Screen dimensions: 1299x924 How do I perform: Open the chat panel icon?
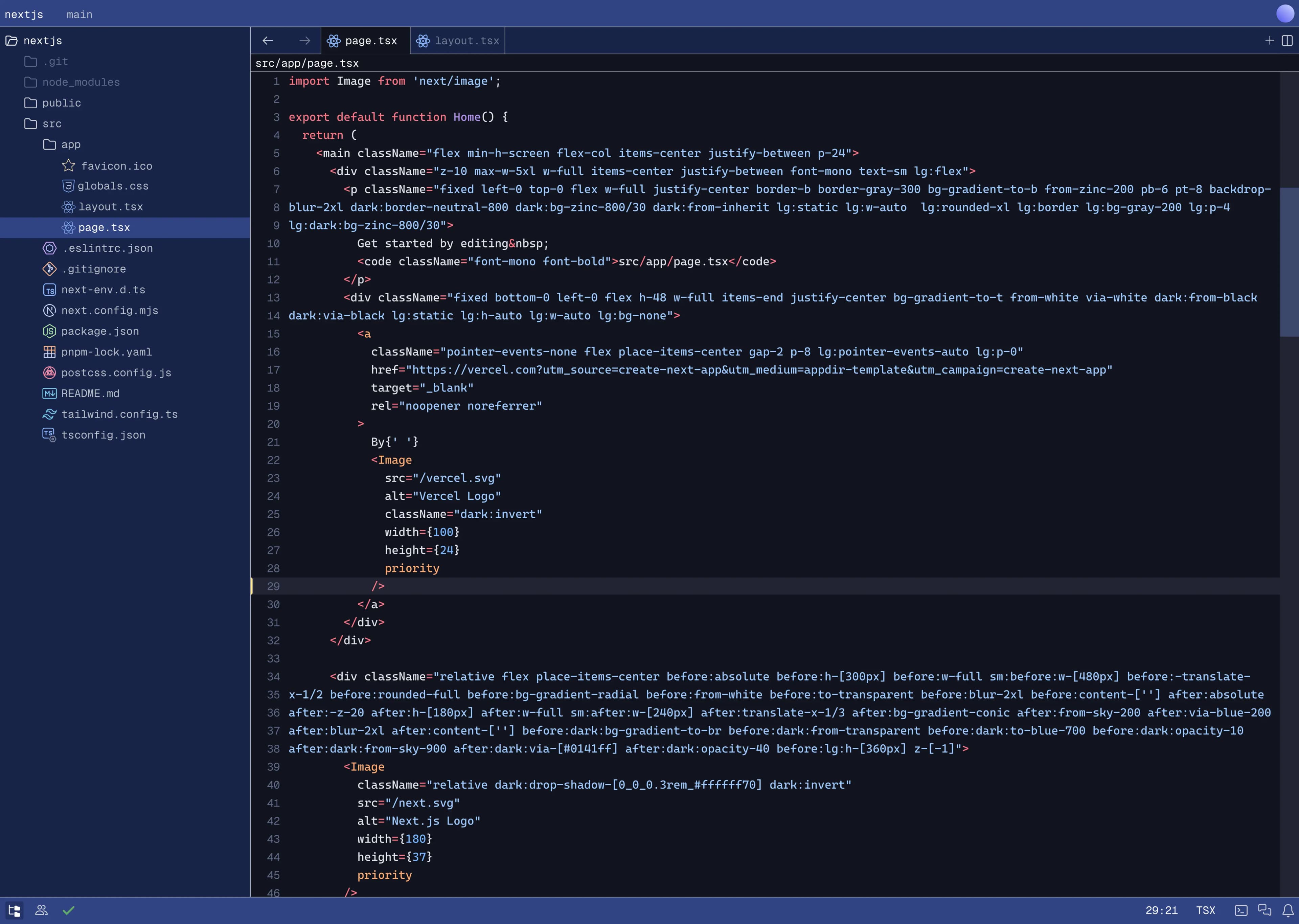click(x=1265, y=910)
